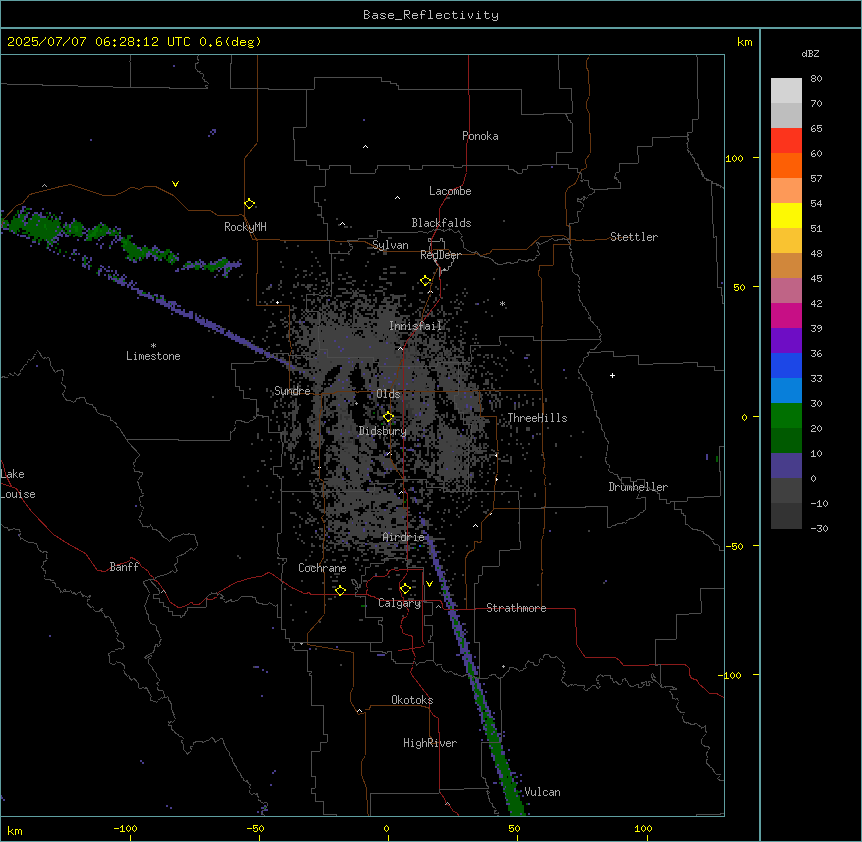
Task: Click the red 65-60 dBZ legend swatch
Action: [786, 141]
